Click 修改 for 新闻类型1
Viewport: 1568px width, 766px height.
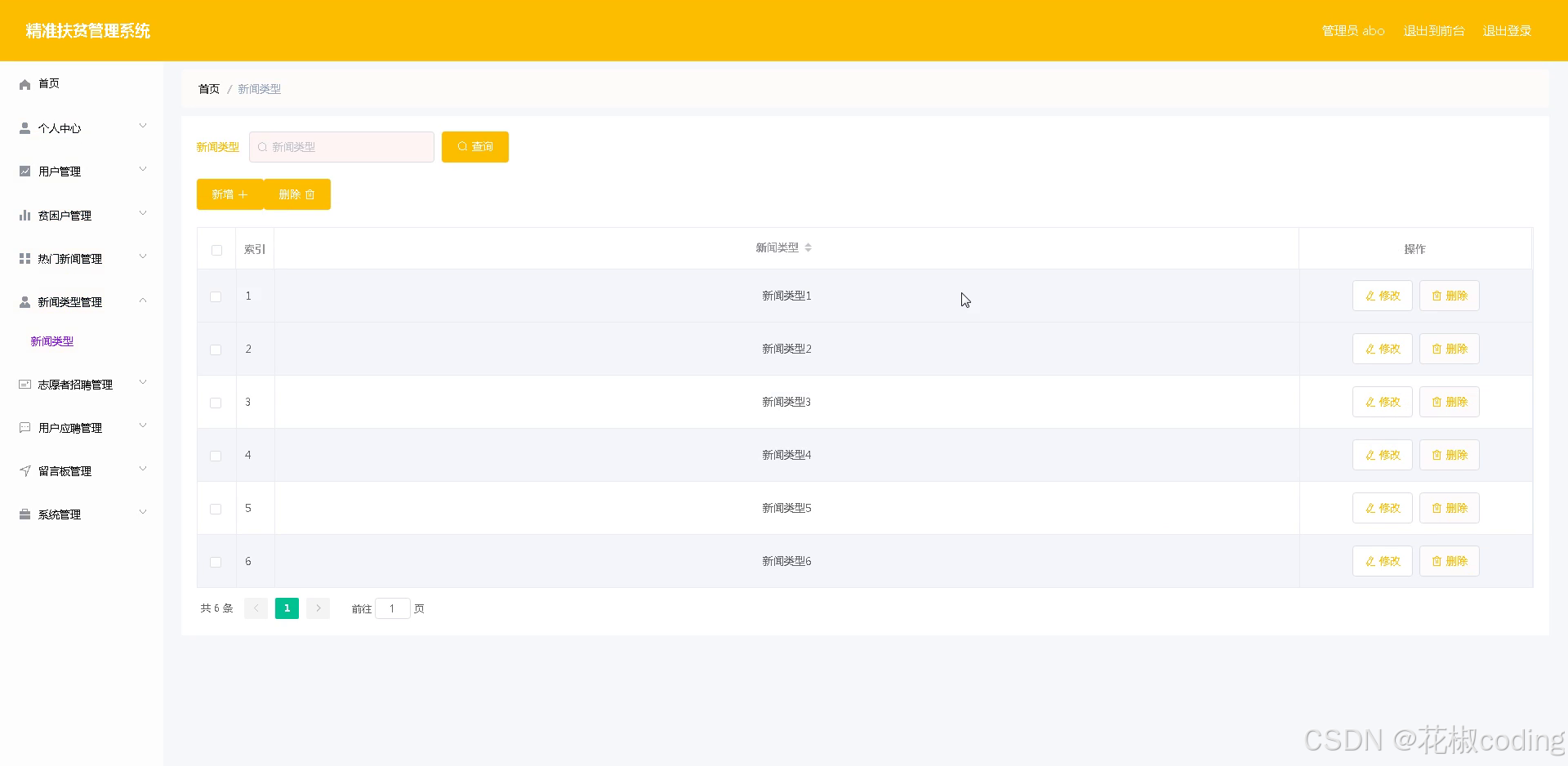pyautogui.click(x=1383, y=296)
